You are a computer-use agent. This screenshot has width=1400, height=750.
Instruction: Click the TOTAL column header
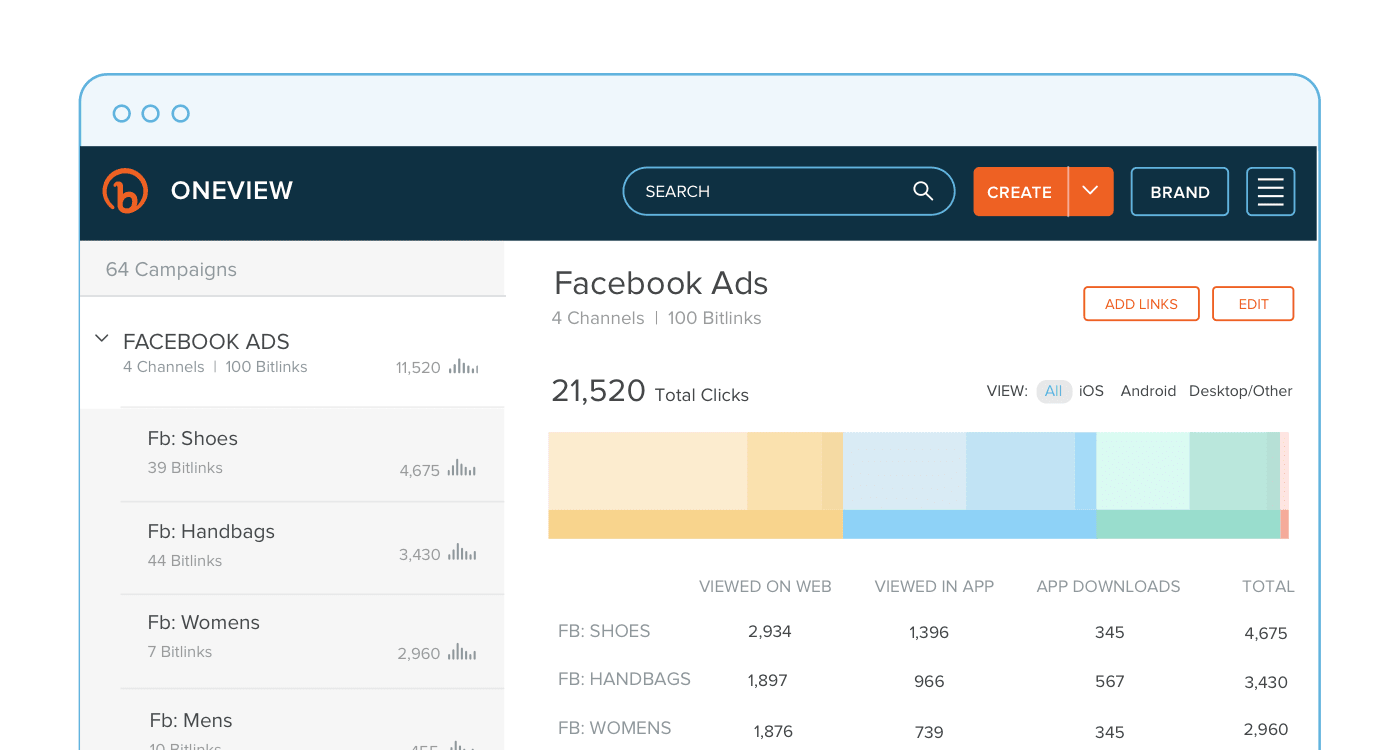[1268, 587]
